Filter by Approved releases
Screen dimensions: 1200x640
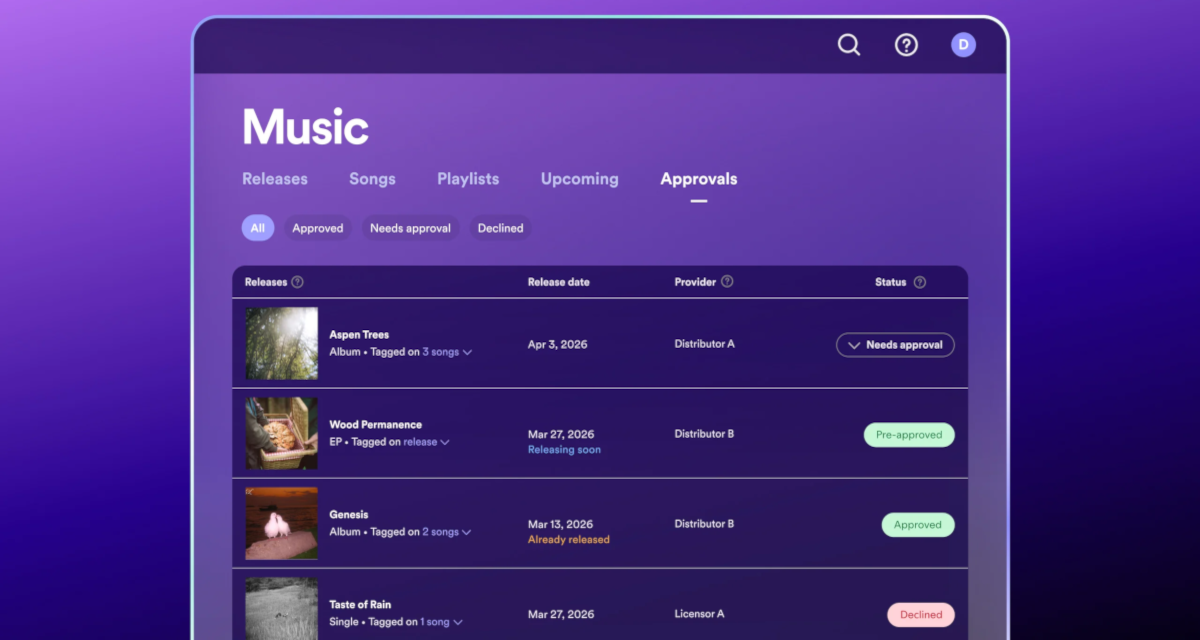pyautogui.click(x=317, y=228)
